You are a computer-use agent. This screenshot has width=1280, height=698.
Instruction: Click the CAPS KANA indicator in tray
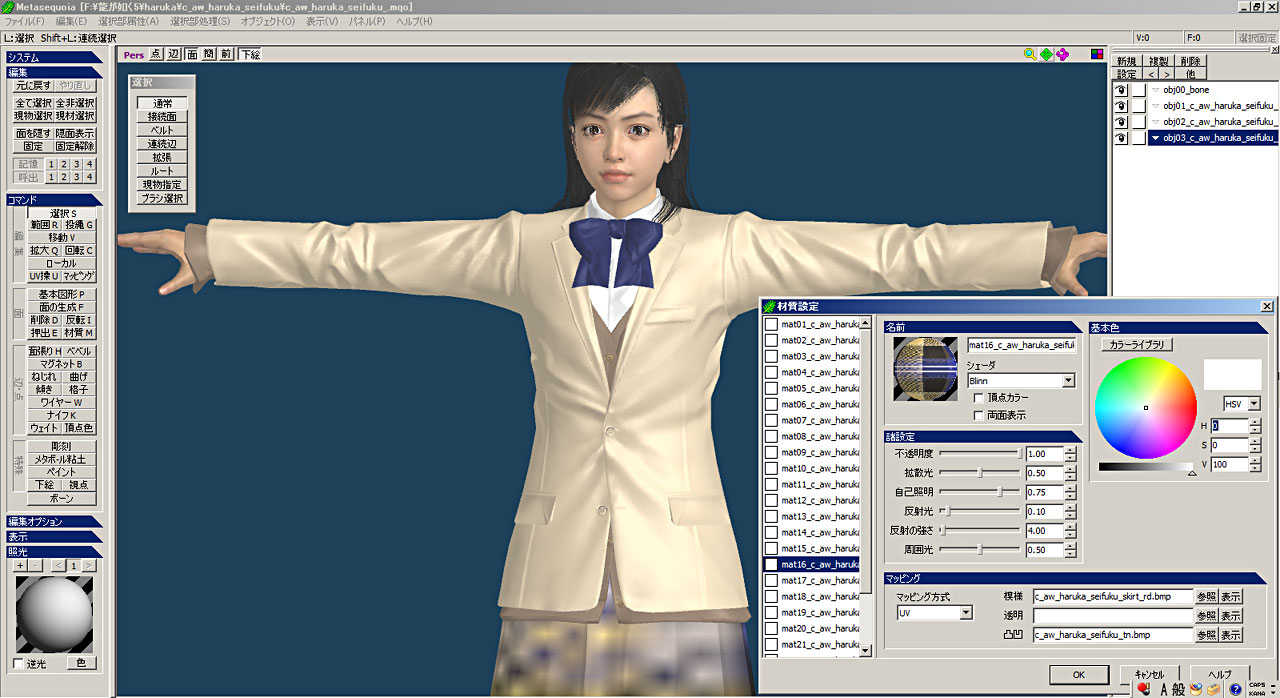(x=1257, y=689)
